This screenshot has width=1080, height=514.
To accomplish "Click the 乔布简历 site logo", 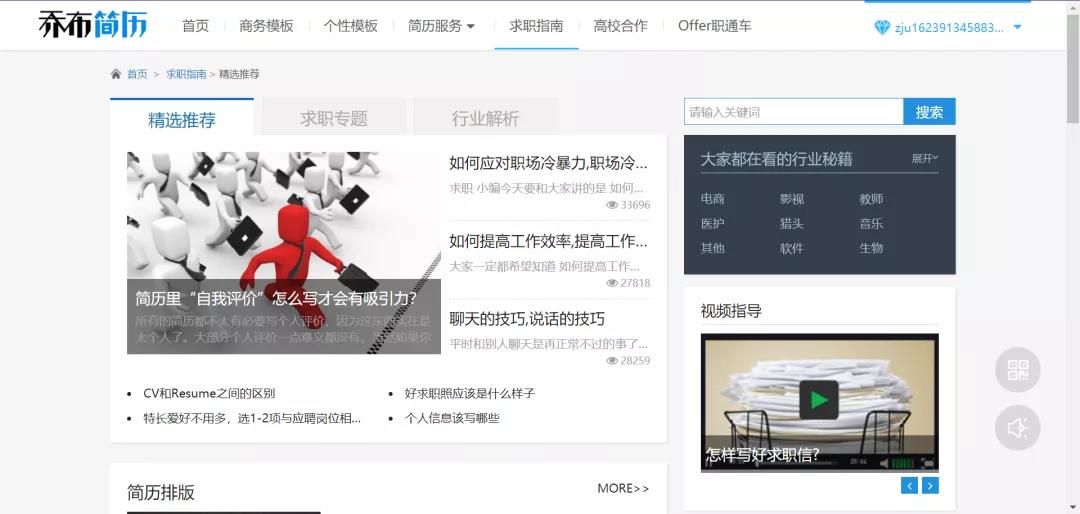I will click(x=92, y=25).
